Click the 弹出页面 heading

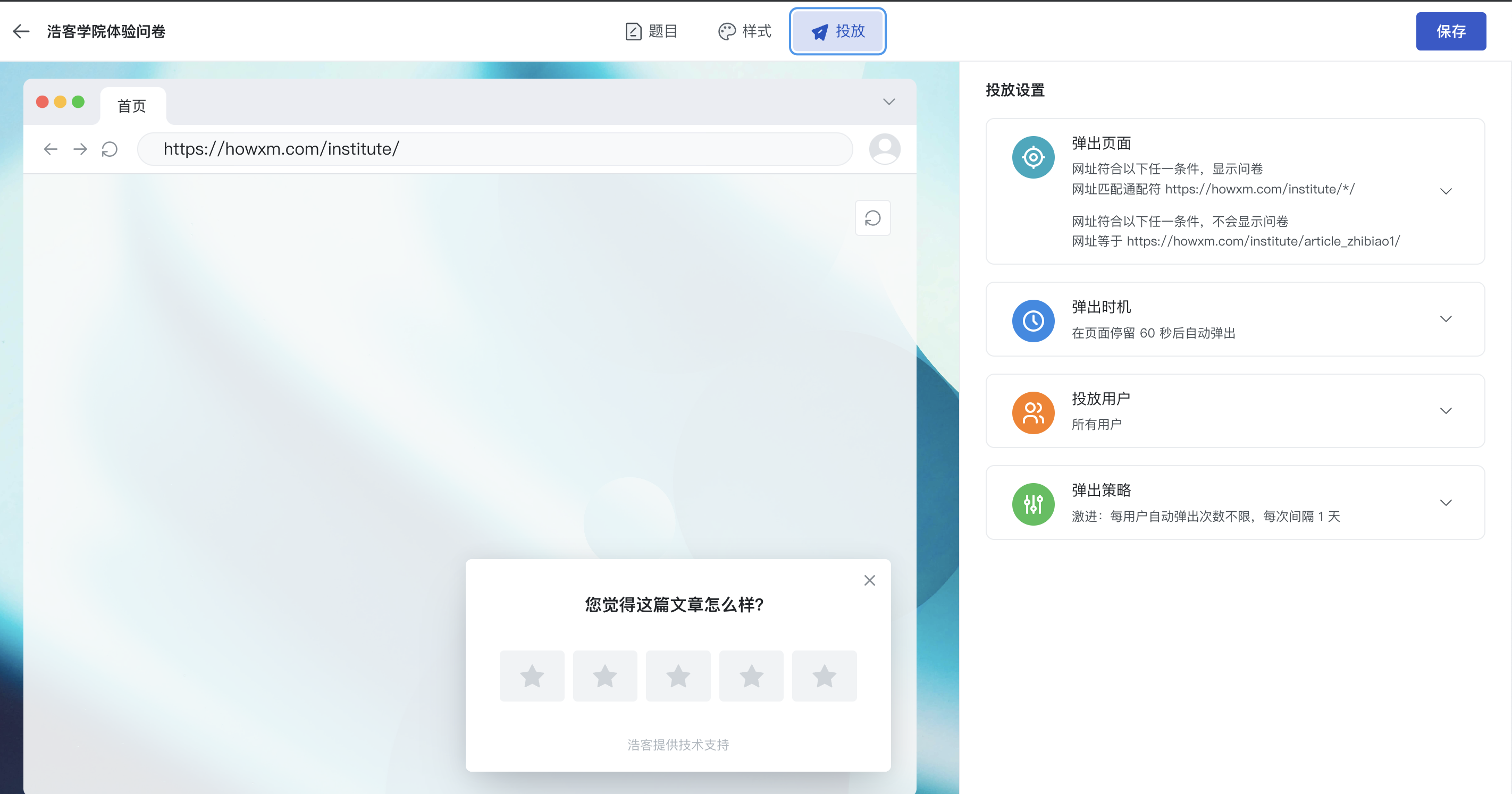1101,143
